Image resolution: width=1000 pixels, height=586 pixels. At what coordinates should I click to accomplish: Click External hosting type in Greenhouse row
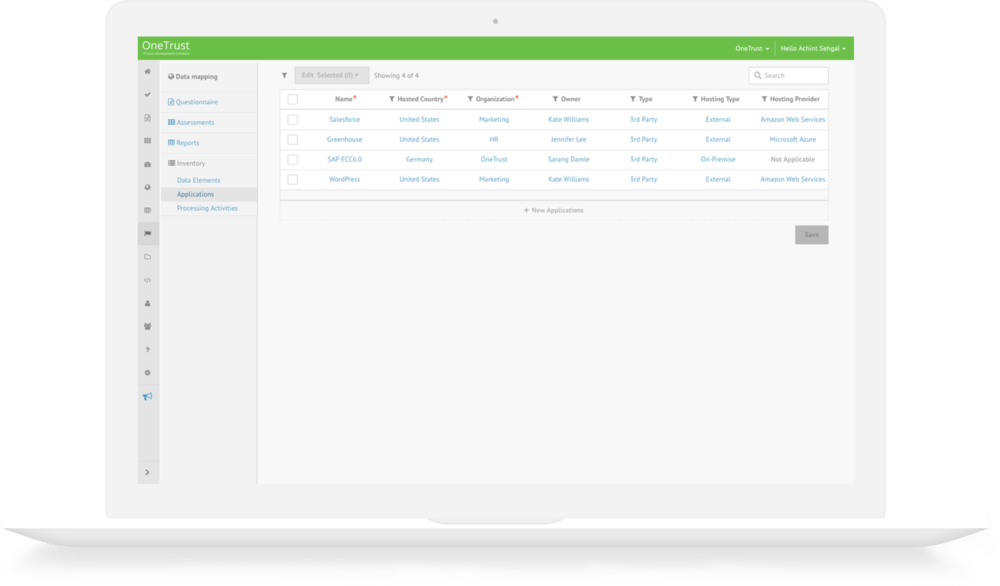(717, 139)
